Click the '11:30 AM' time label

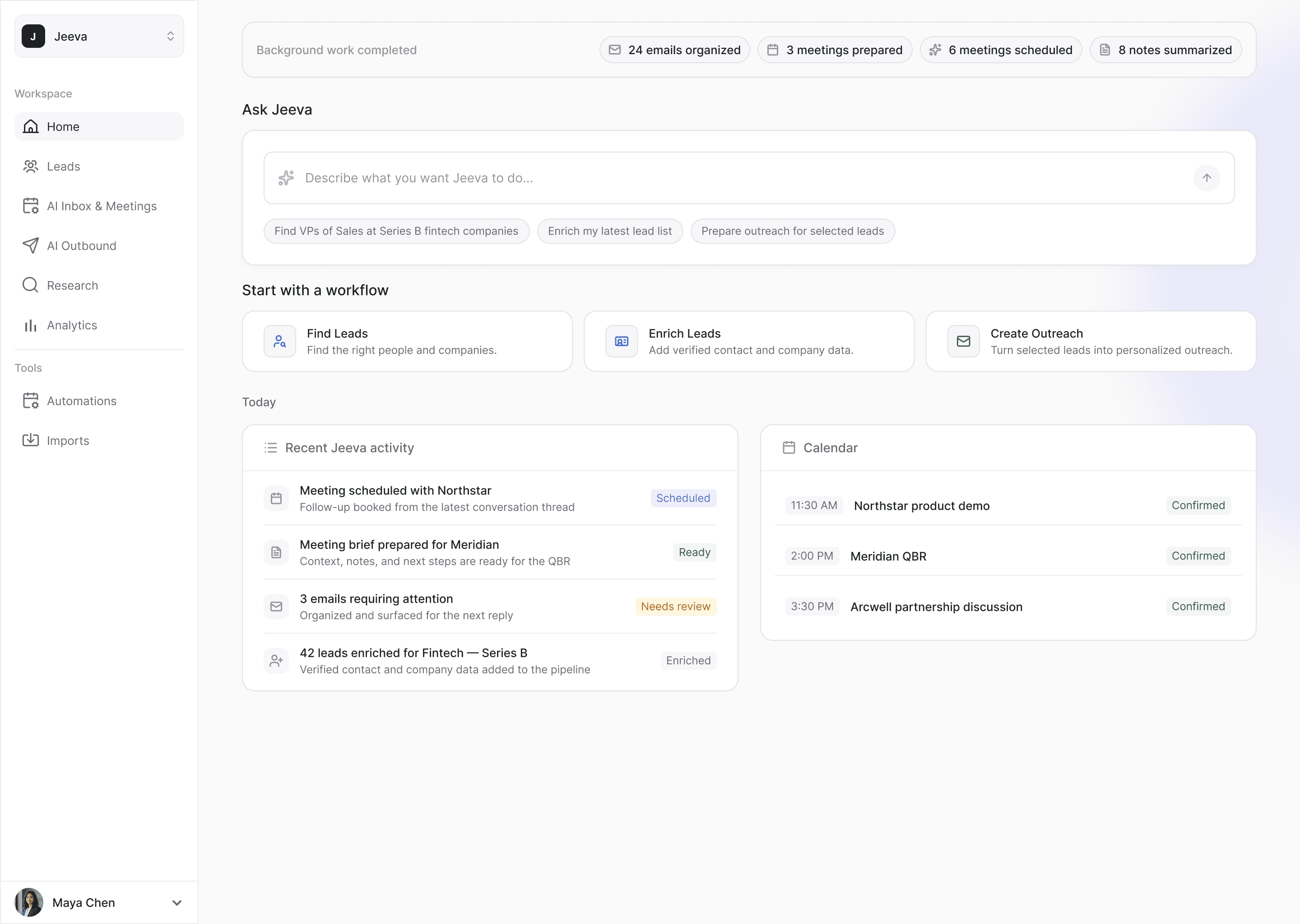tap(814, 505)
